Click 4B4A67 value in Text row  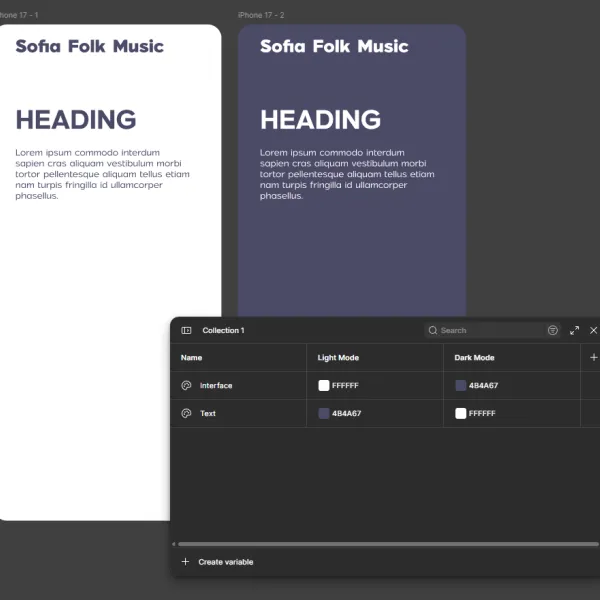(x=346, y=413)
